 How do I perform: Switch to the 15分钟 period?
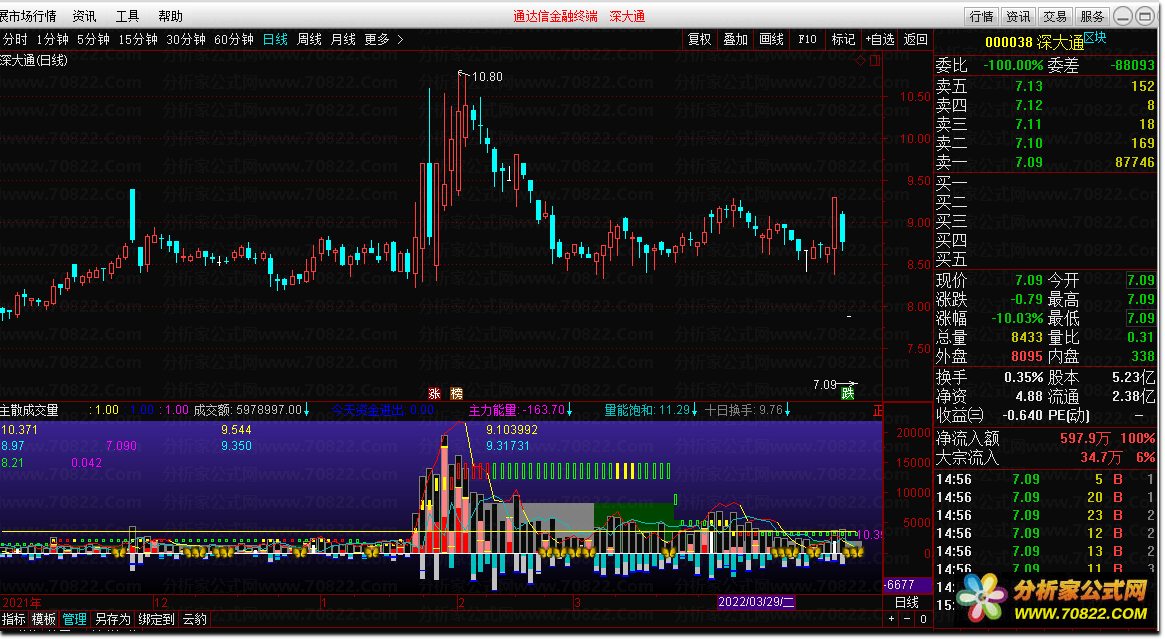pos(138,39)
